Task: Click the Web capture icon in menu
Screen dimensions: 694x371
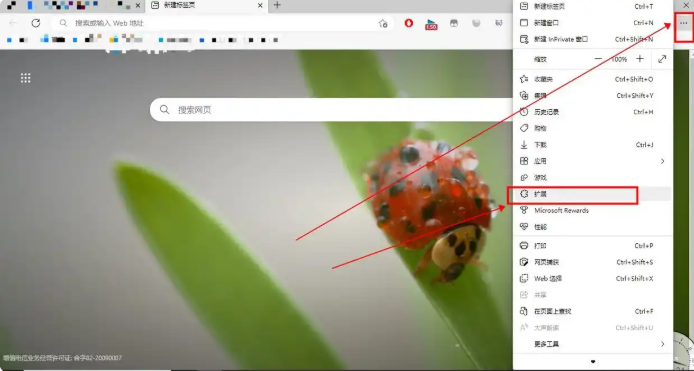Action: pos(524,262)
